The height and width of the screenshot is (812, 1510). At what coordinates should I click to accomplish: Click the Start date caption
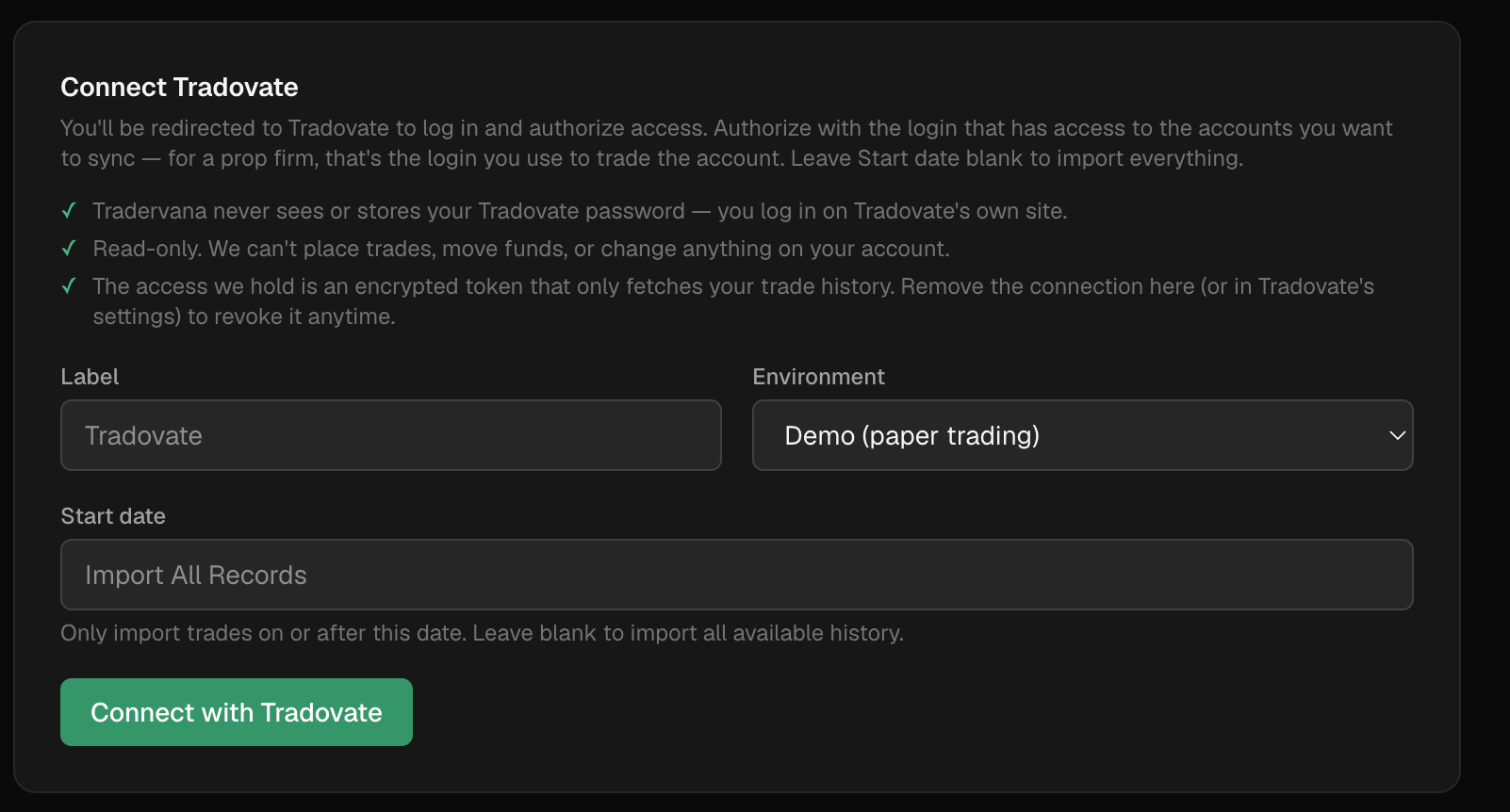coord(113,516)
